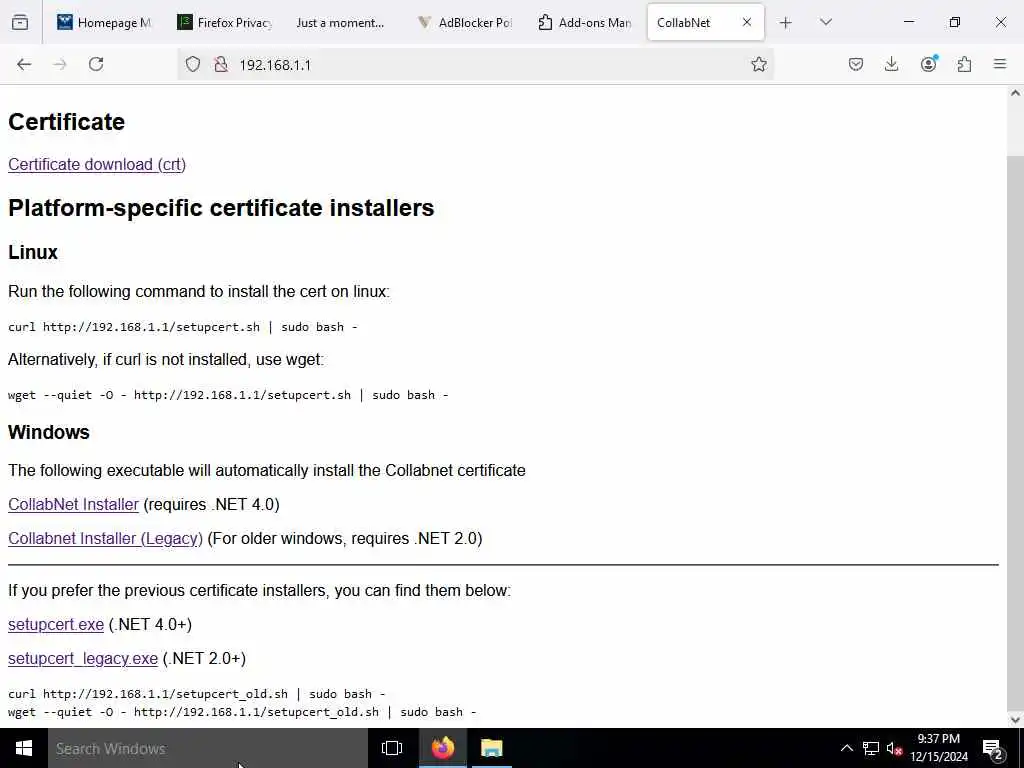Click Firefox icon in taskbar
This screenshot has height=768, width=1024.
pyautogui.click(x=442, y=748)
